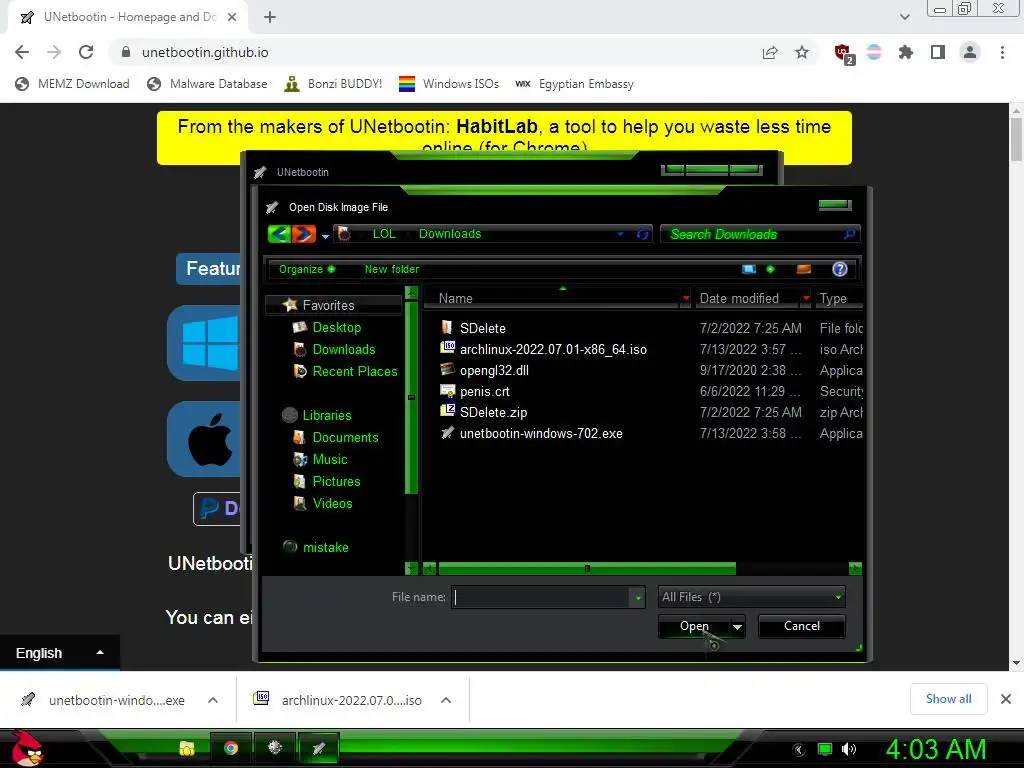Click Chrome back navigation arrow
1024x768 pixels.
(22, 52)
